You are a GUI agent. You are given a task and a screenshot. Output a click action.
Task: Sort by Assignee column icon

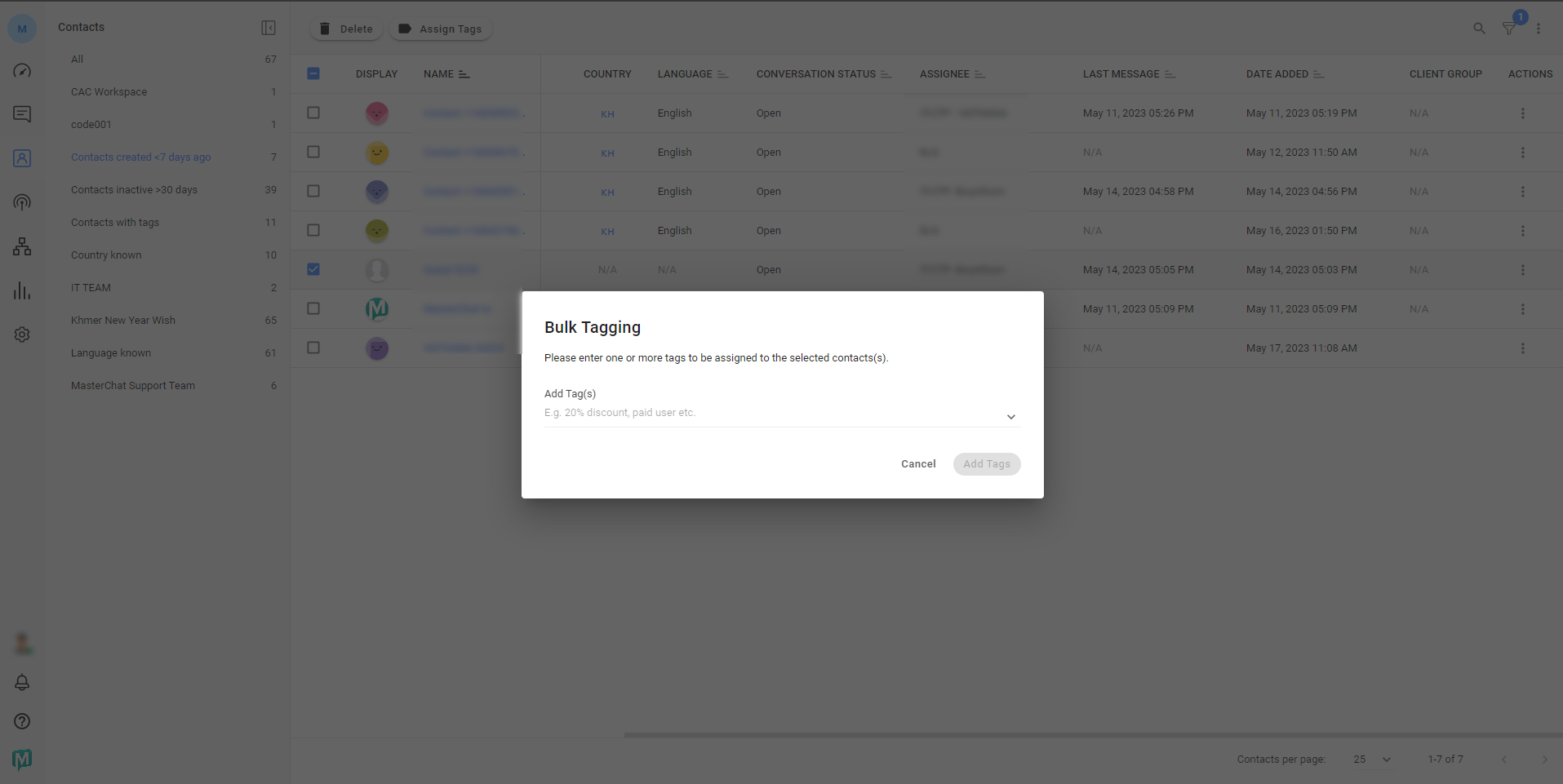[979, 74]
